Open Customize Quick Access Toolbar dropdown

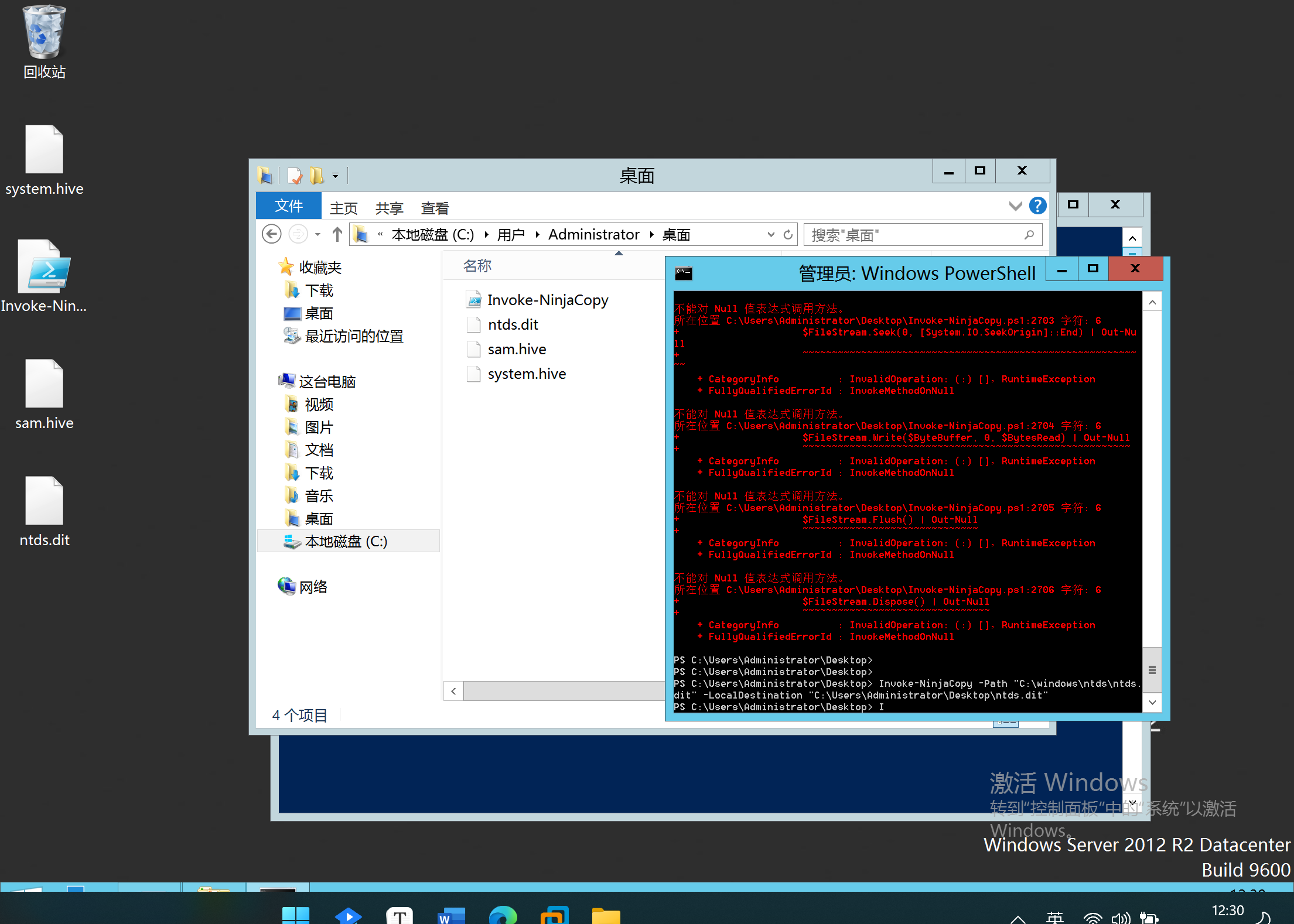point(336,175)
